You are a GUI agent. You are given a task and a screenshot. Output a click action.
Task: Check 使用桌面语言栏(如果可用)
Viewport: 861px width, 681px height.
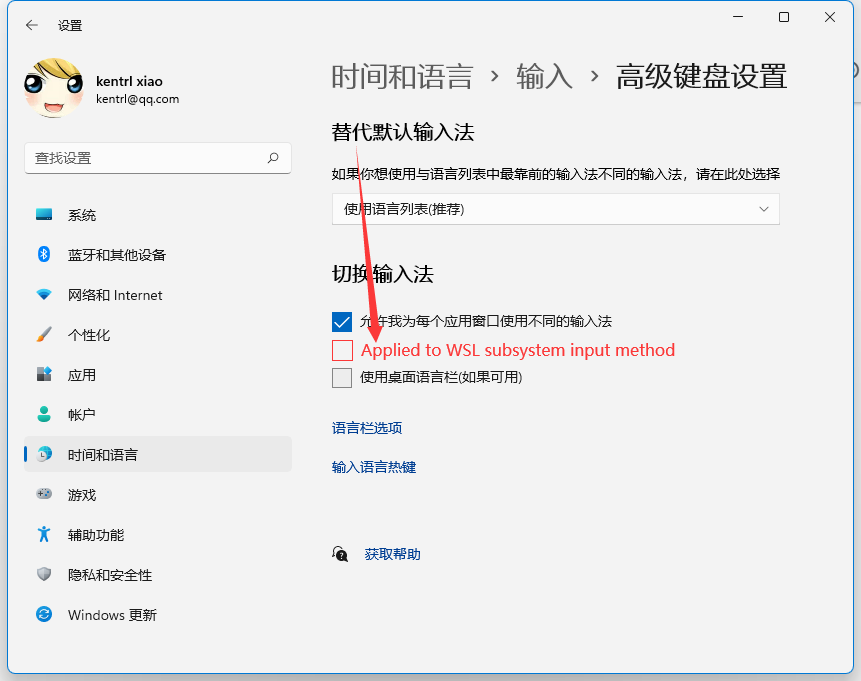[341, 377]
